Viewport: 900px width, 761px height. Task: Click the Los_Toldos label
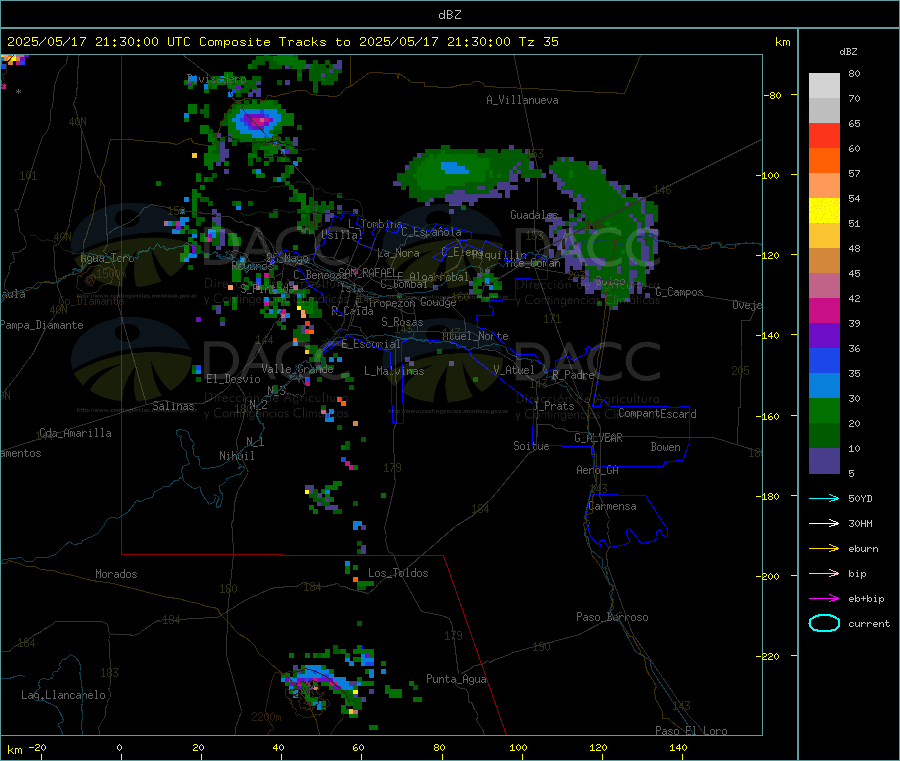(398, 573)
